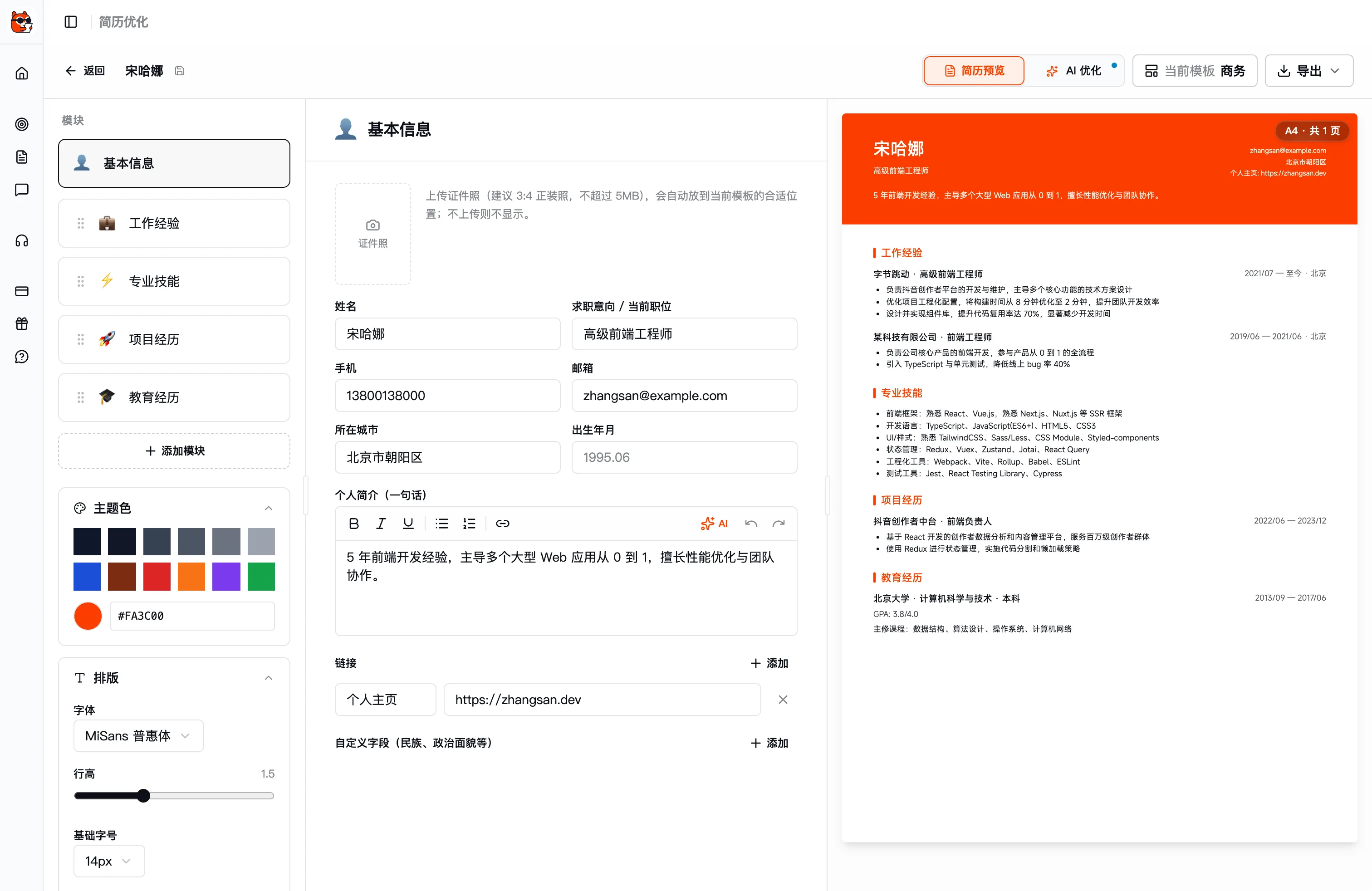Click 添加模块 button
This screenshot has width=1372, height=891.
tap(174, 450)
